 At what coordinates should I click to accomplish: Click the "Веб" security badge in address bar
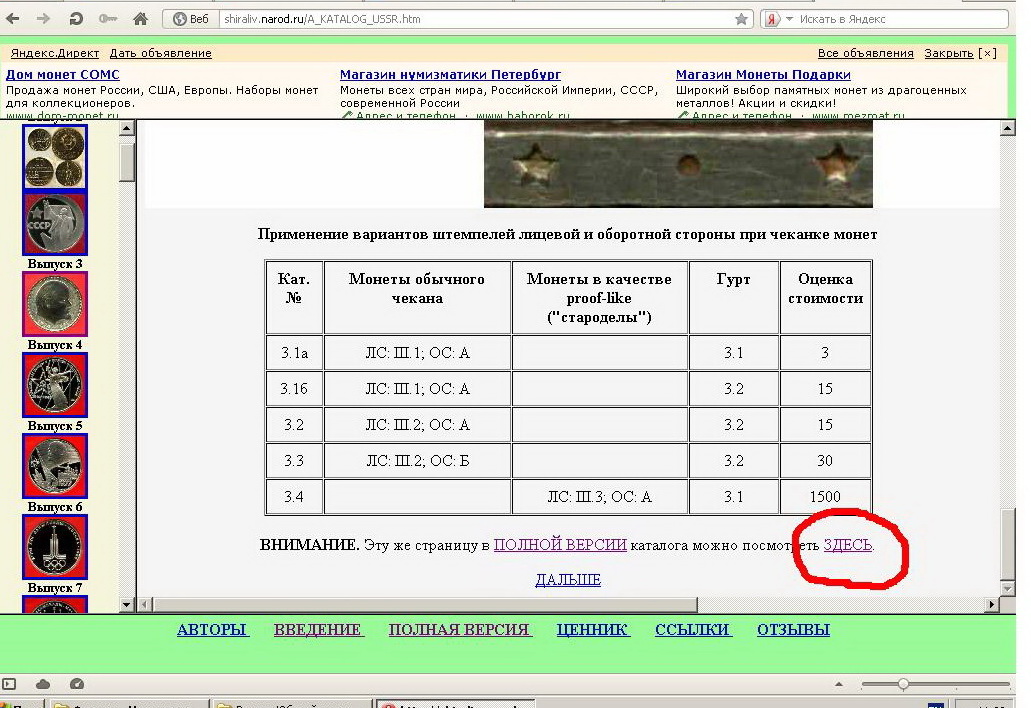(x=190, y=19)
